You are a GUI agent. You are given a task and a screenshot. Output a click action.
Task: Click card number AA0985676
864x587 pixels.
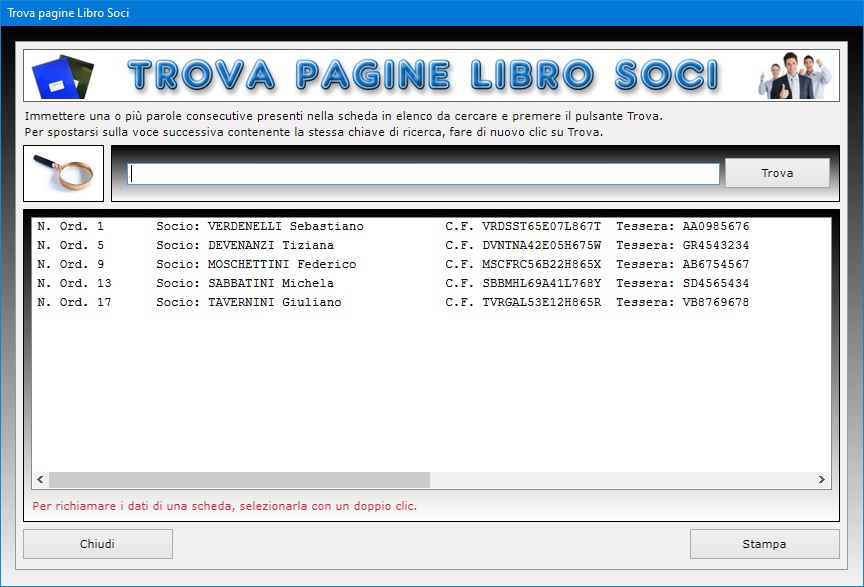point(716,226)
